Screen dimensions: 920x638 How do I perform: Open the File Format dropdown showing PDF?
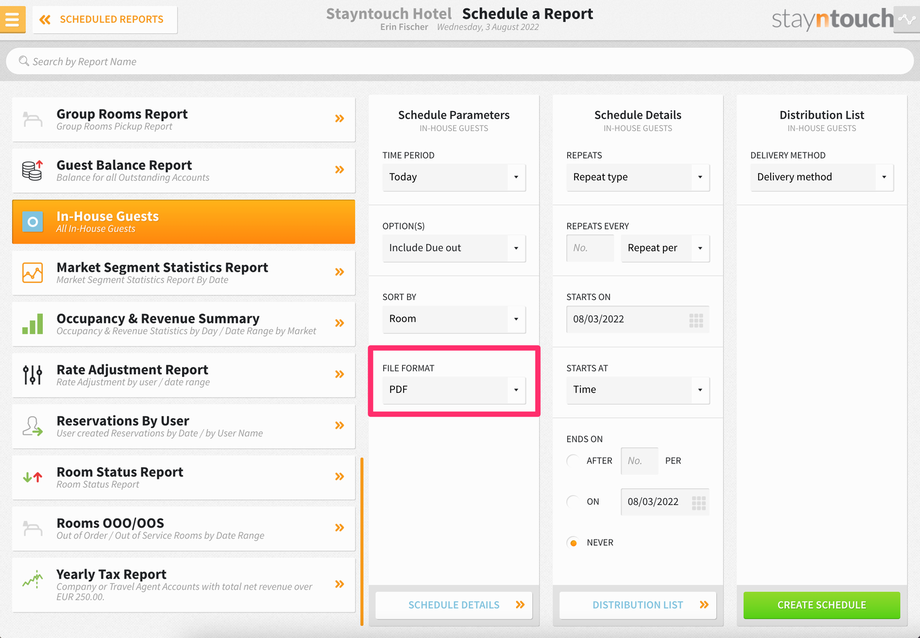(x=454, y=390)
